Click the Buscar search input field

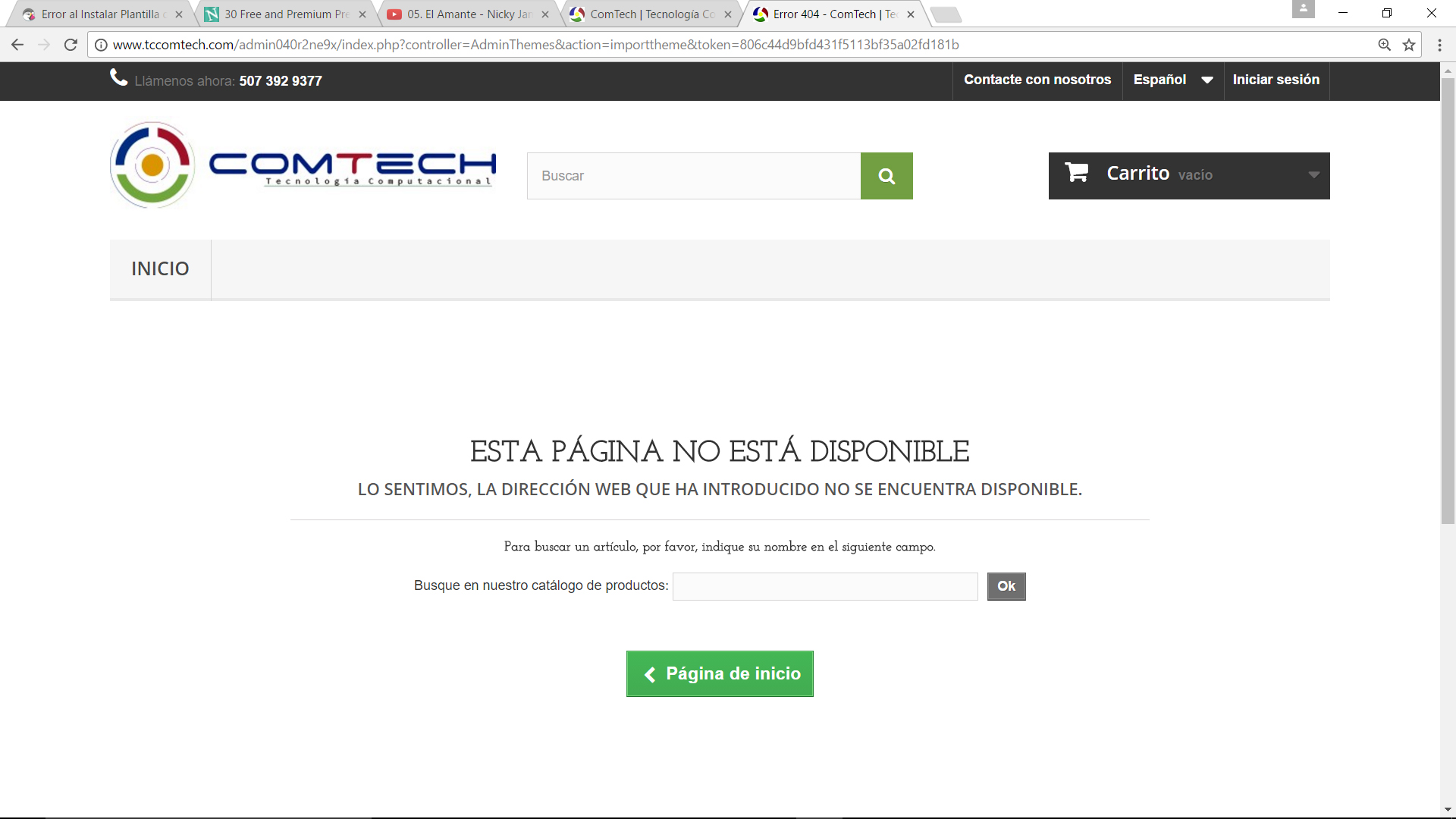pos(693,176)
